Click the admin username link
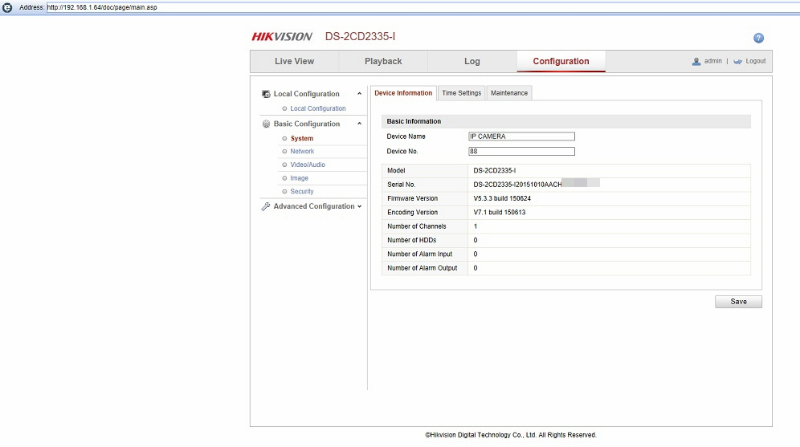This screenshot has height=447, width=800. tap(713, 61)
